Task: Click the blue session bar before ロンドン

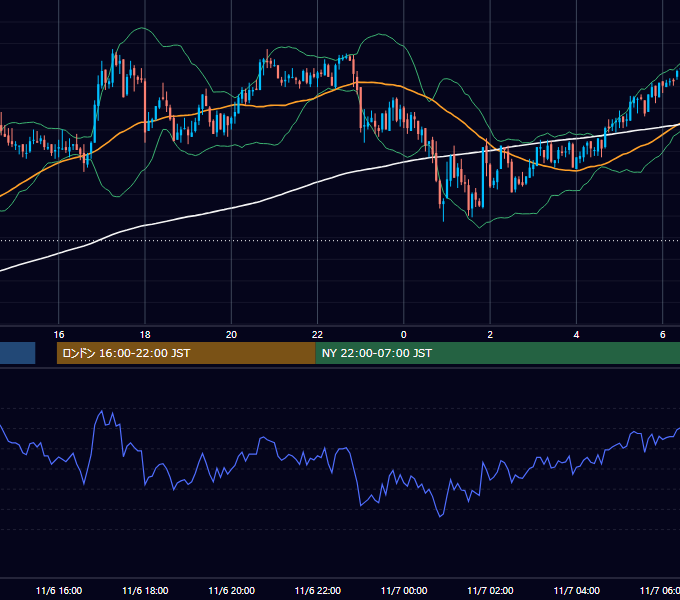Action: coord(17,353)
